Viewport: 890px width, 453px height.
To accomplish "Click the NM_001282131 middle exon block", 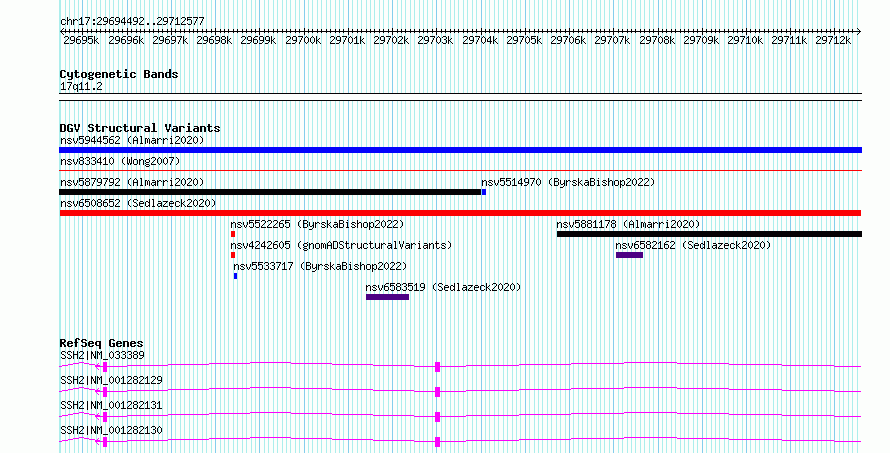I will tap(438, 417).
